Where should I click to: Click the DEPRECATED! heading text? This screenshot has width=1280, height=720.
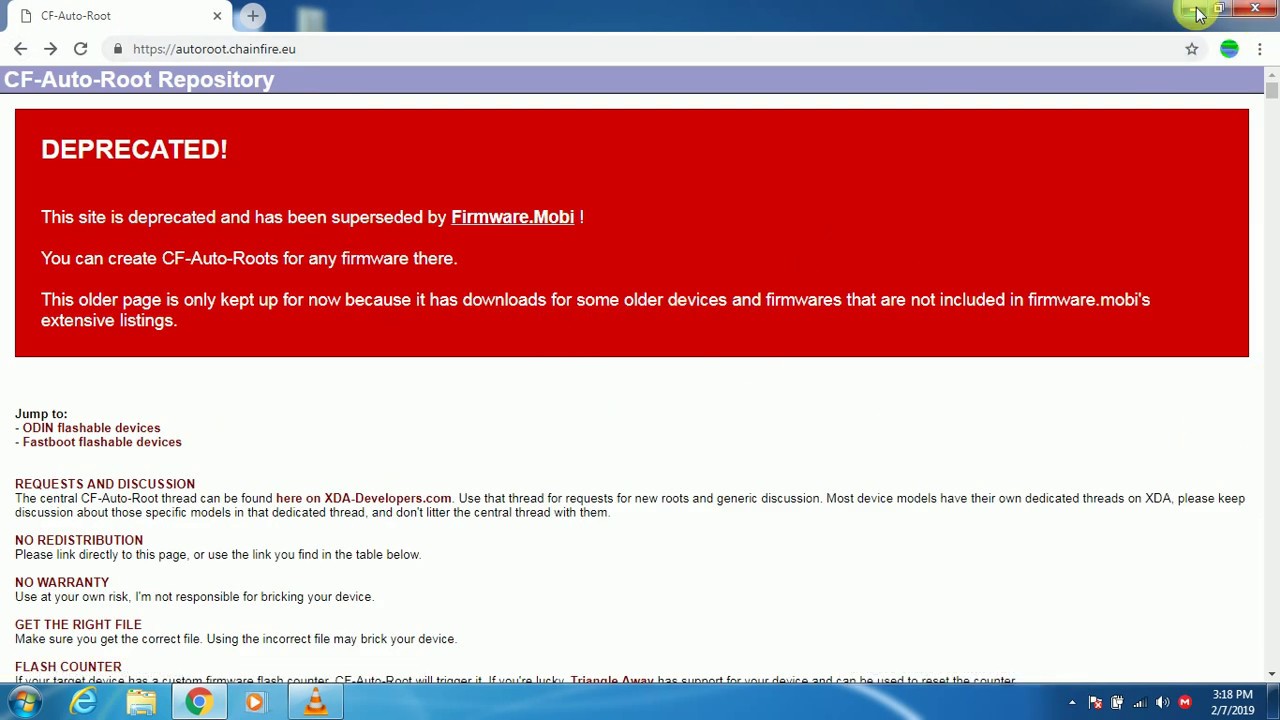134,149
